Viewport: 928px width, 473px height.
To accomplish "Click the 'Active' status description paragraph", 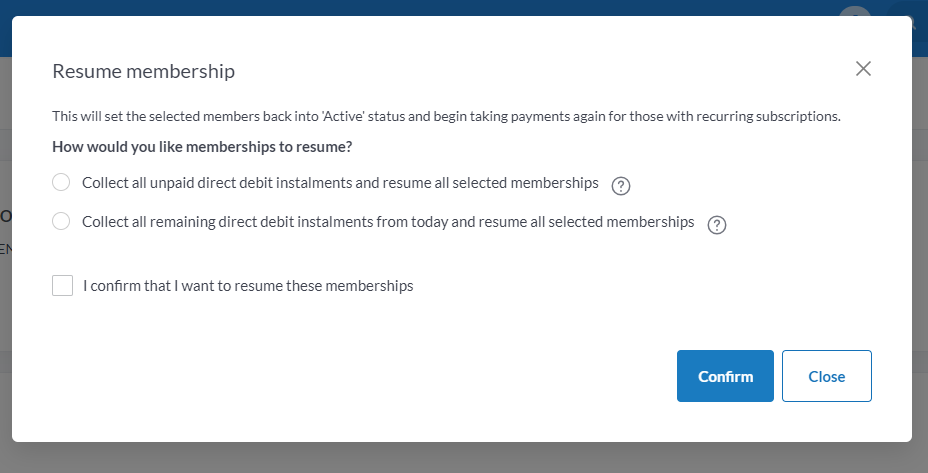I will 446,116.
